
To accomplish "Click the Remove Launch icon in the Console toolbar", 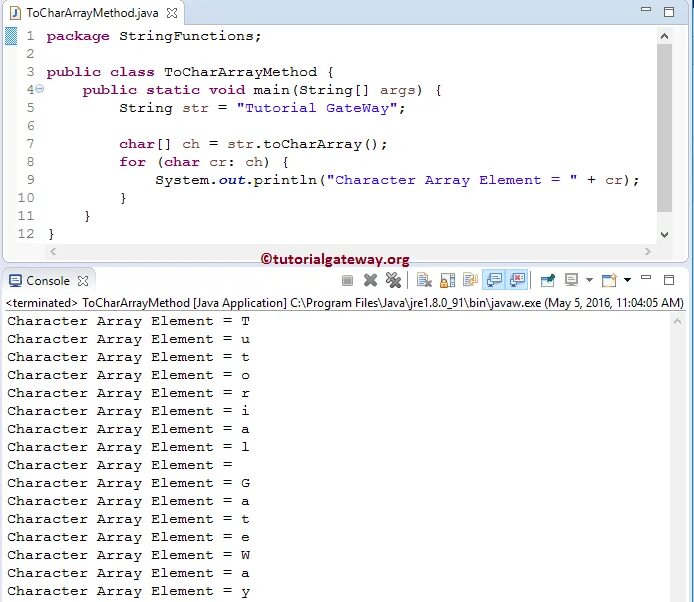I will [x=370, y=280].
